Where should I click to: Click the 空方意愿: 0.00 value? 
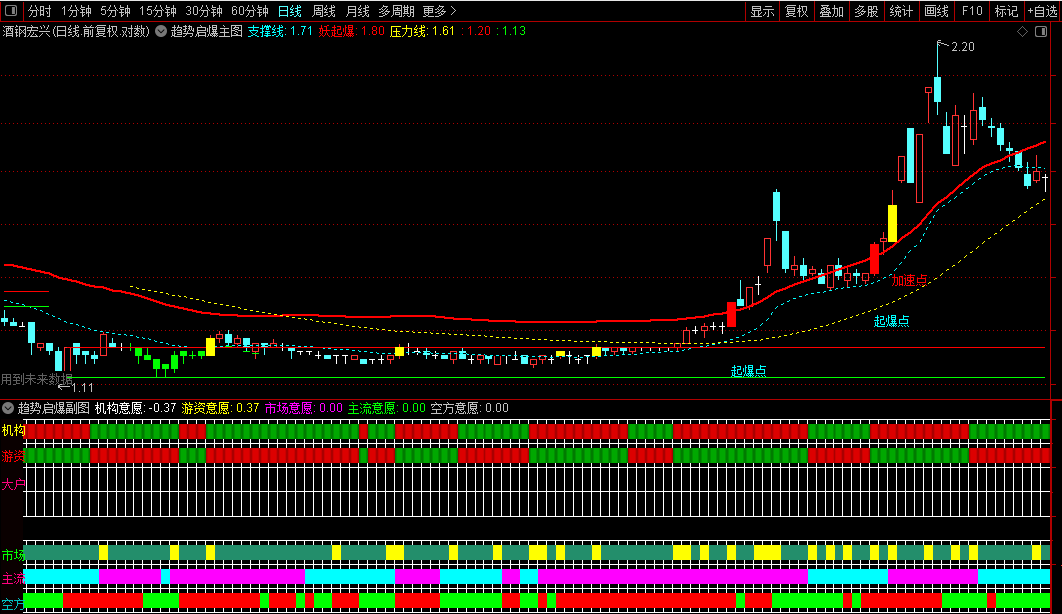tap(470, 408)
